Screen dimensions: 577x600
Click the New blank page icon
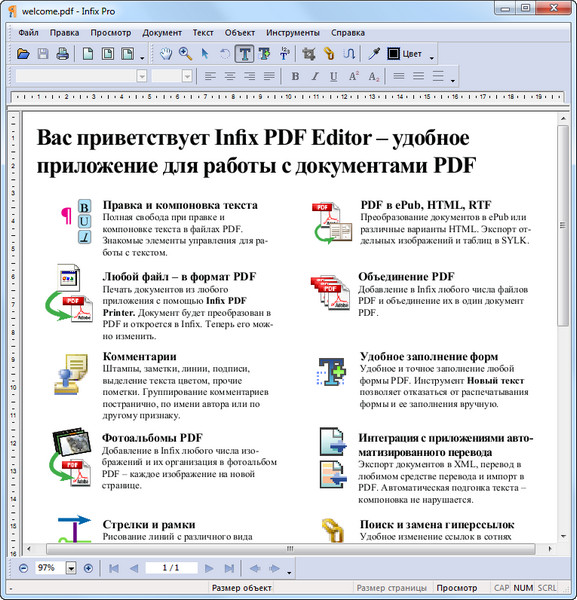click(88, 54)
